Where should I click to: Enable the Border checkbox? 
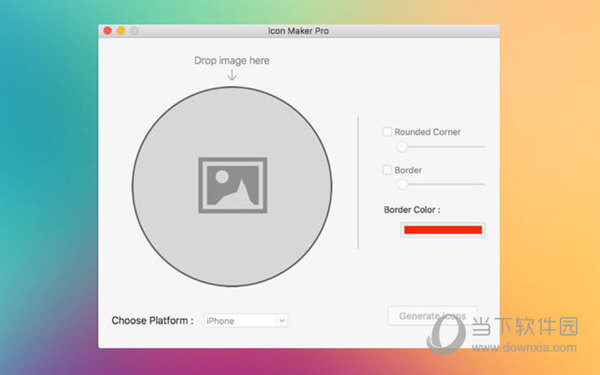[x=387, y=170]
